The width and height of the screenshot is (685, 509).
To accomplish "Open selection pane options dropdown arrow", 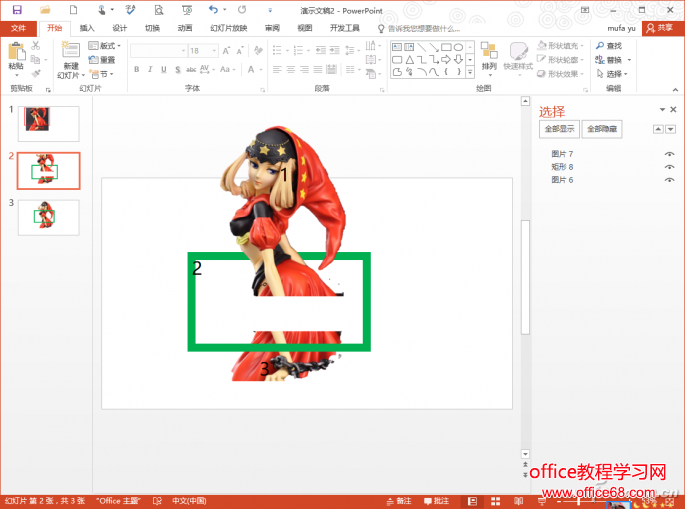I will coord(662,109).
